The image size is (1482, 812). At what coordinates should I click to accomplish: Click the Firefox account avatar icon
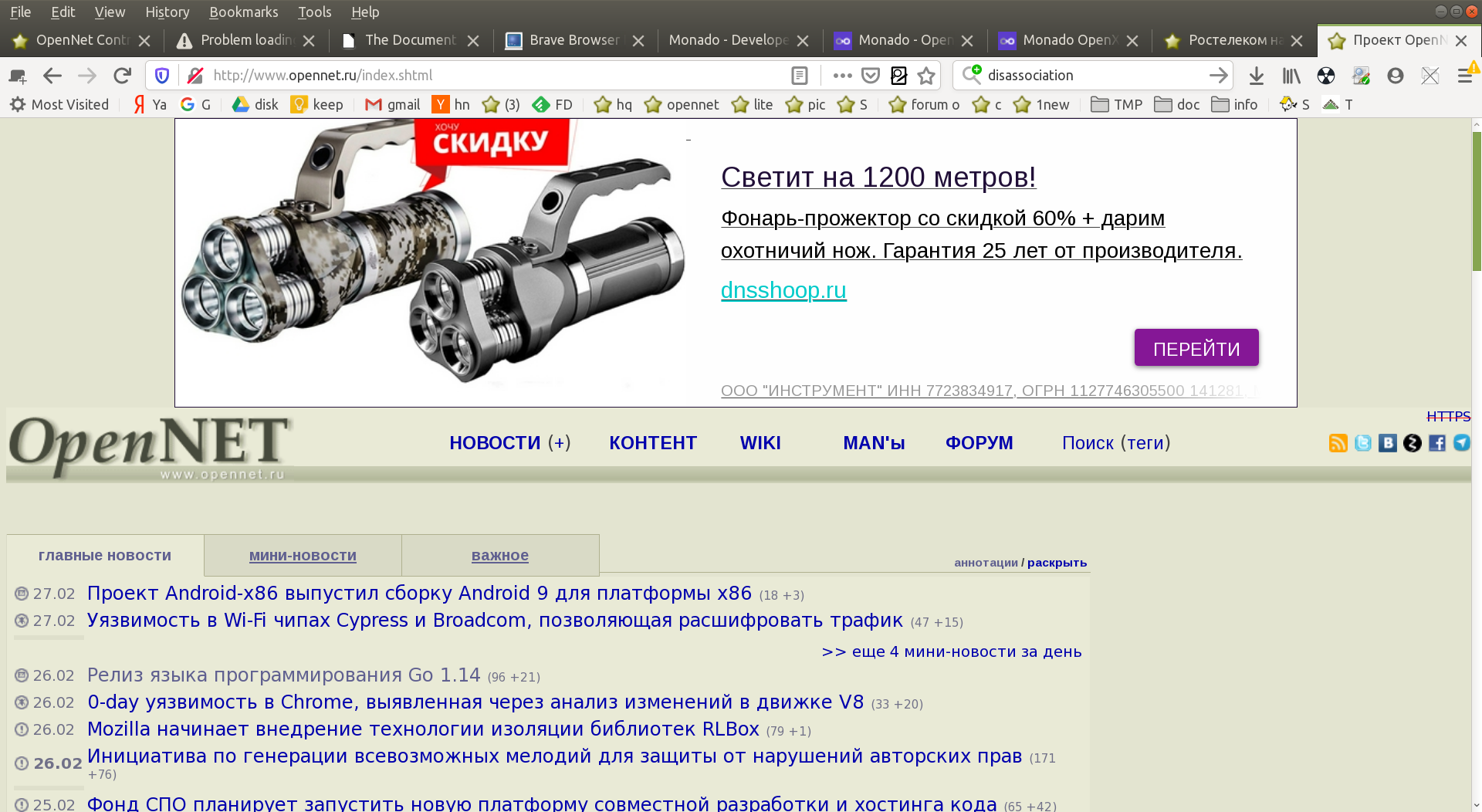pos(1395,76)
